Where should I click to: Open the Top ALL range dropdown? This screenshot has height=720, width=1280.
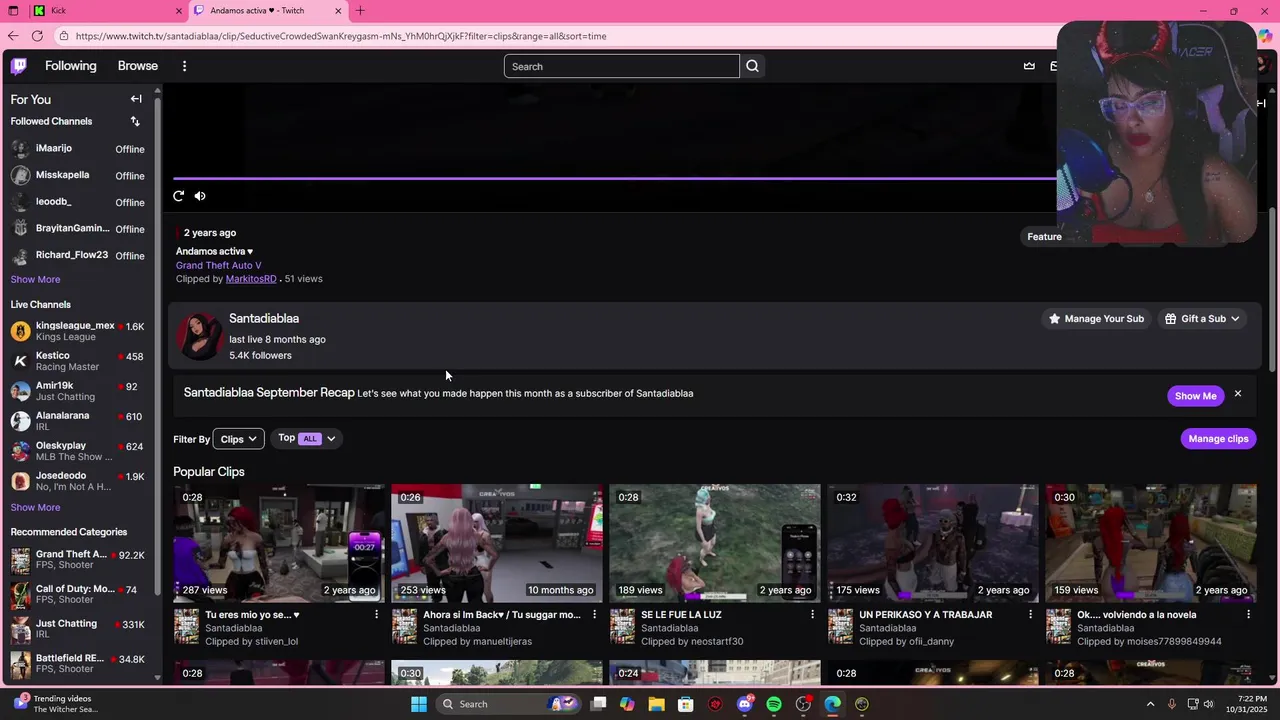[x=307, y=438]
